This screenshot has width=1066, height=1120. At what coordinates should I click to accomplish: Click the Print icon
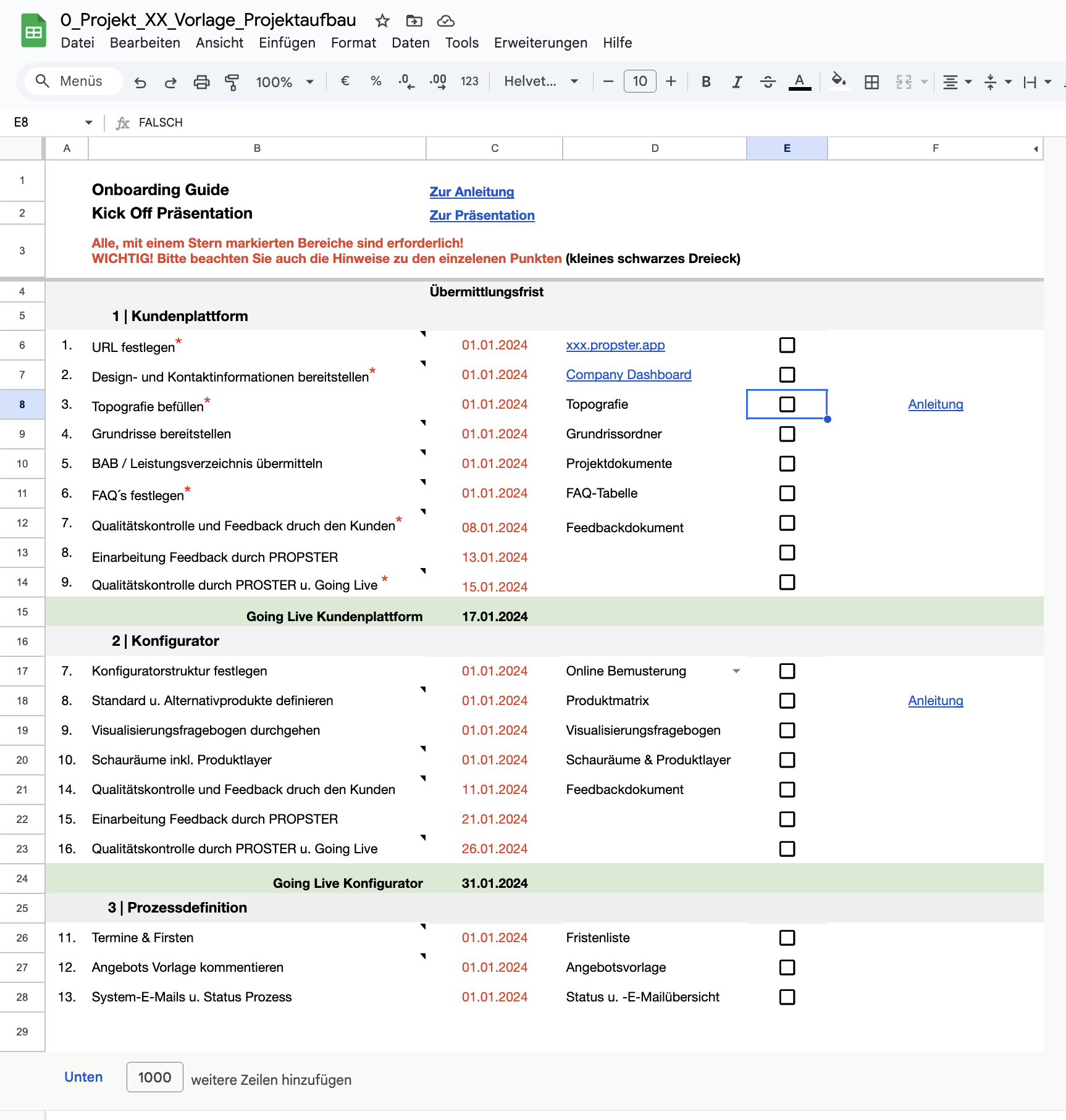pos(201,82)
